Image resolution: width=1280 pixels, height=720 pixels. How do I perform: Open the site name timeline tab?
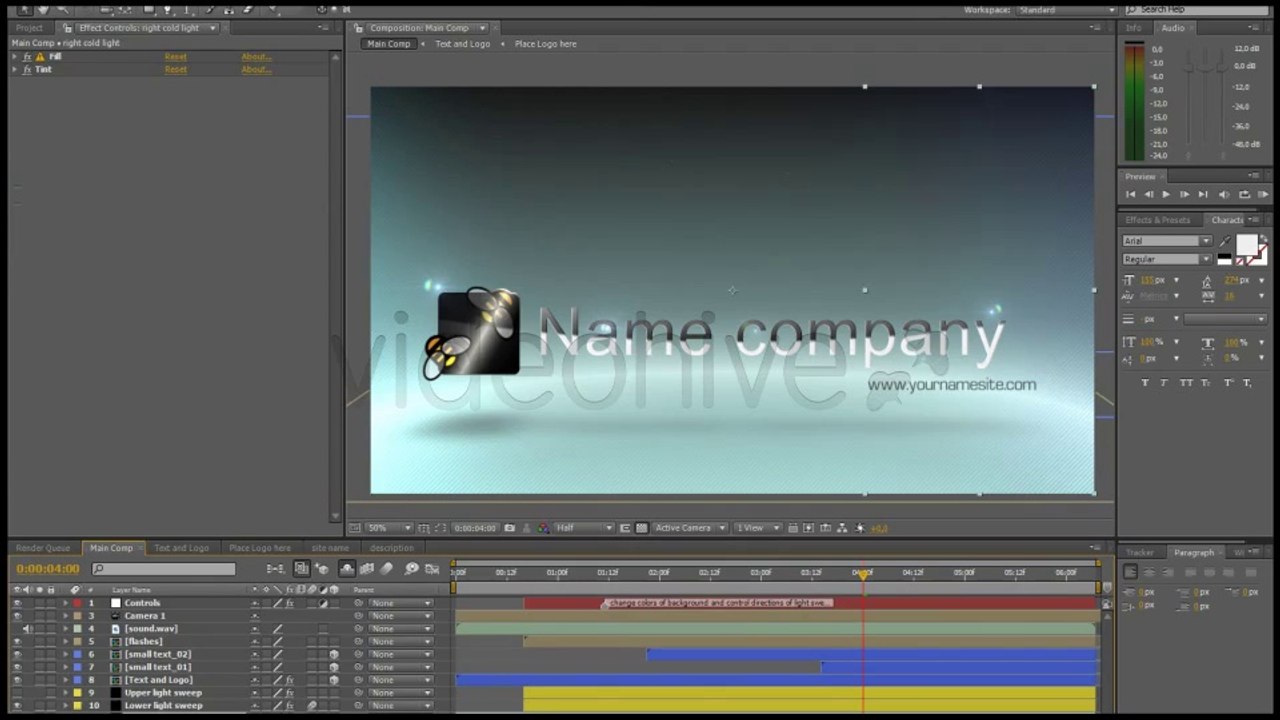point(330,548)
